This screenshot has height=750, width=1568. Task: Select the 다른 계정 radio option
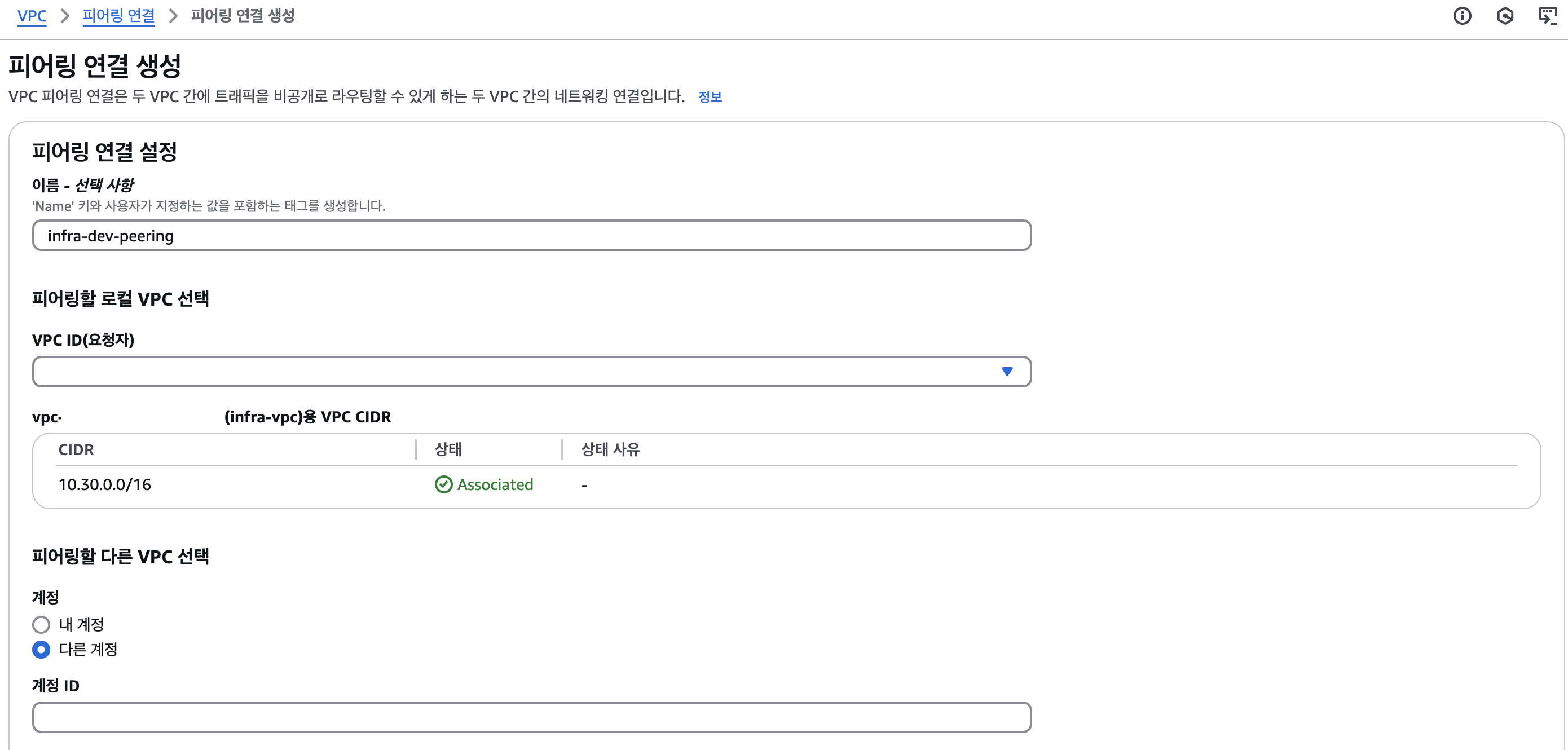point(41,650)
